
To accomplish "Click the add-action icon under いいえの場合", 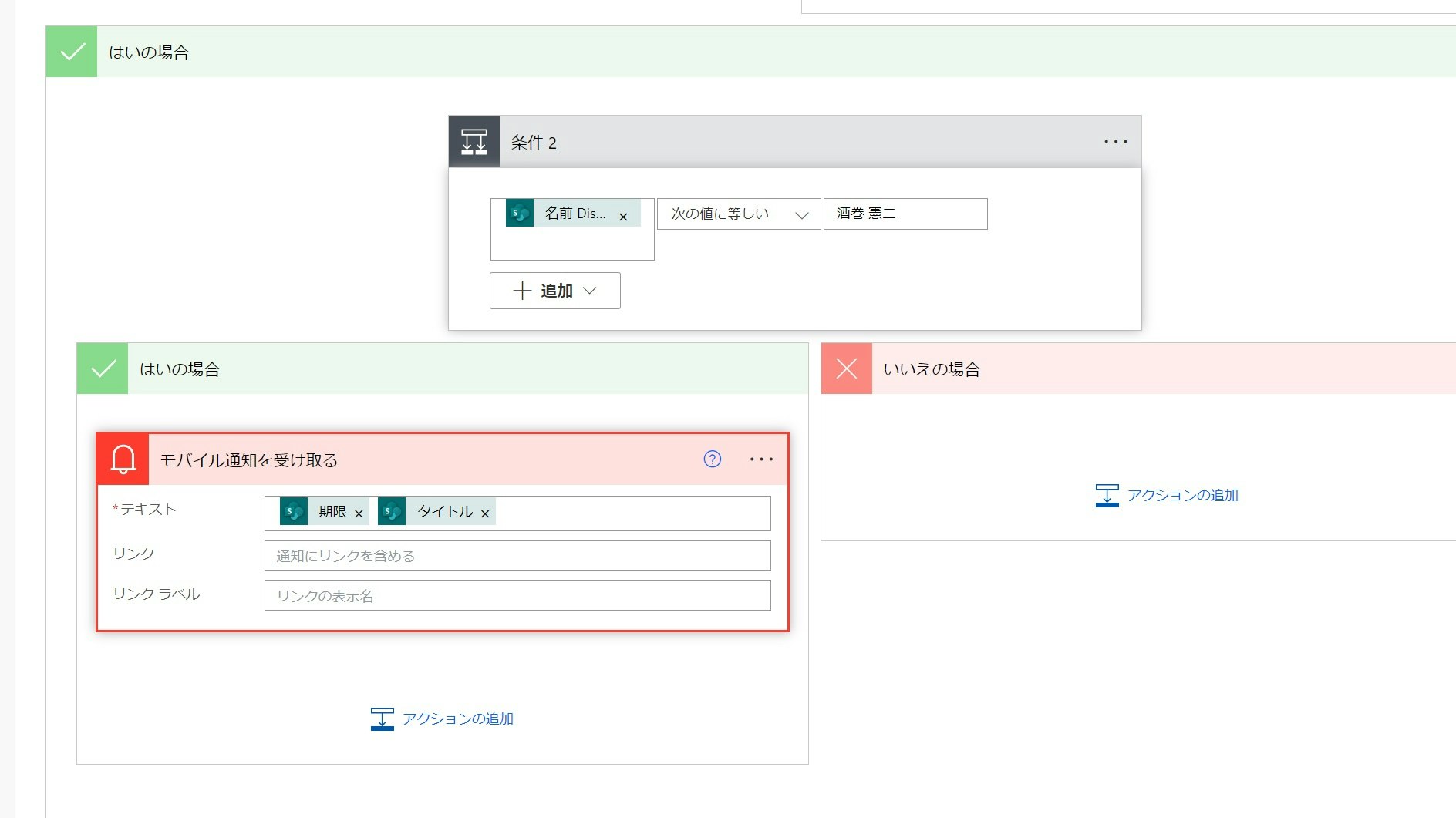I will click(x=1107, y=496).
